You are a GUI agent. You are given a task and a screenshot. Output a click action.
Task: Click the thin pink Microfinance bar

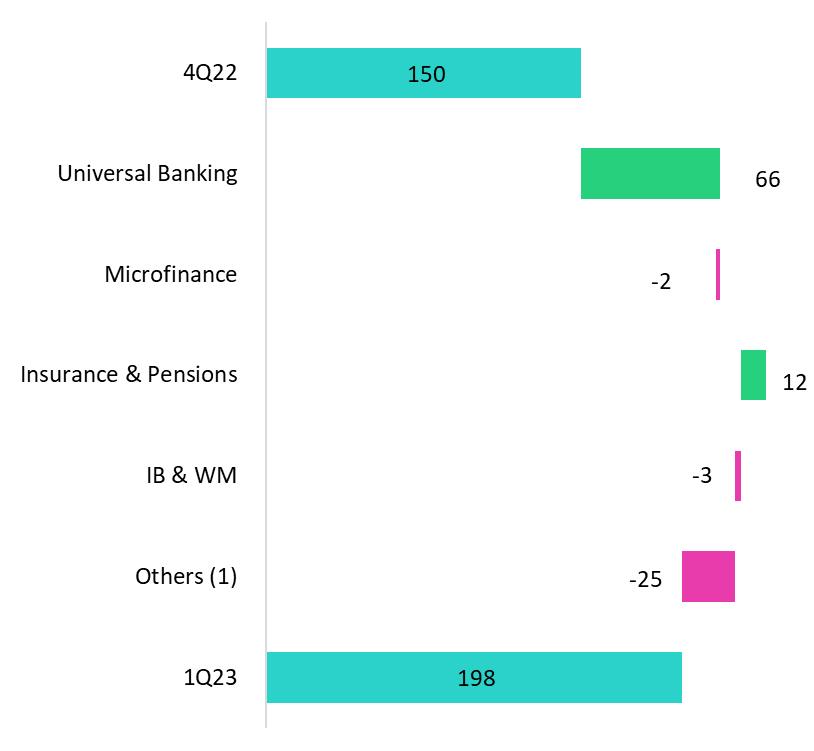point(718,275)
